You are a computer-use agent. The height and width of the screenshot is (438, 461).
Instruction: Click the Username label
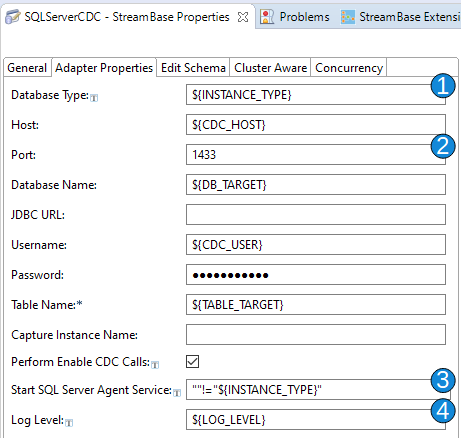point(39,245)
